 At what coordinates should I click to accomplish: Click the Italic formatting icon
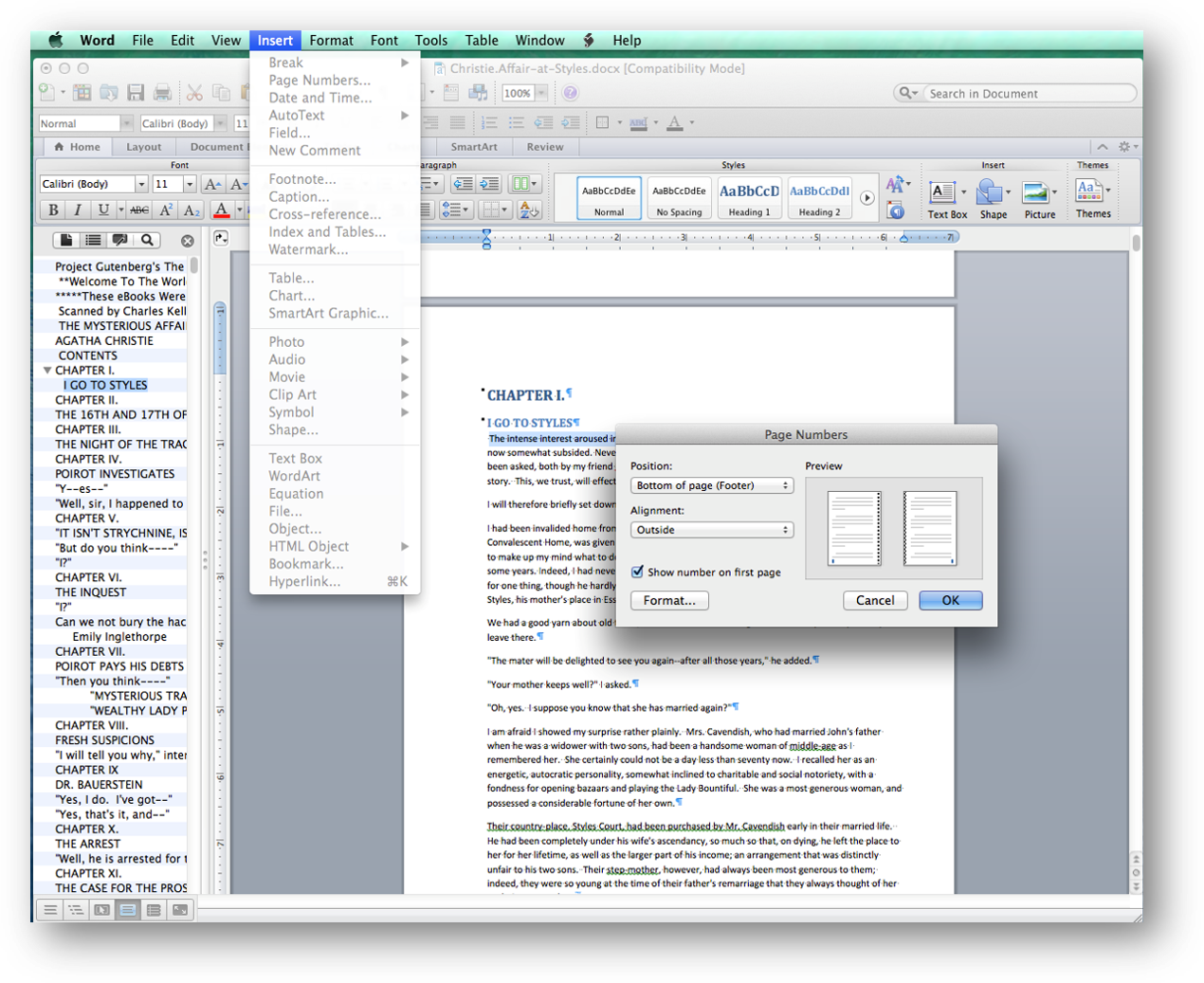click(x=78, y=209)
